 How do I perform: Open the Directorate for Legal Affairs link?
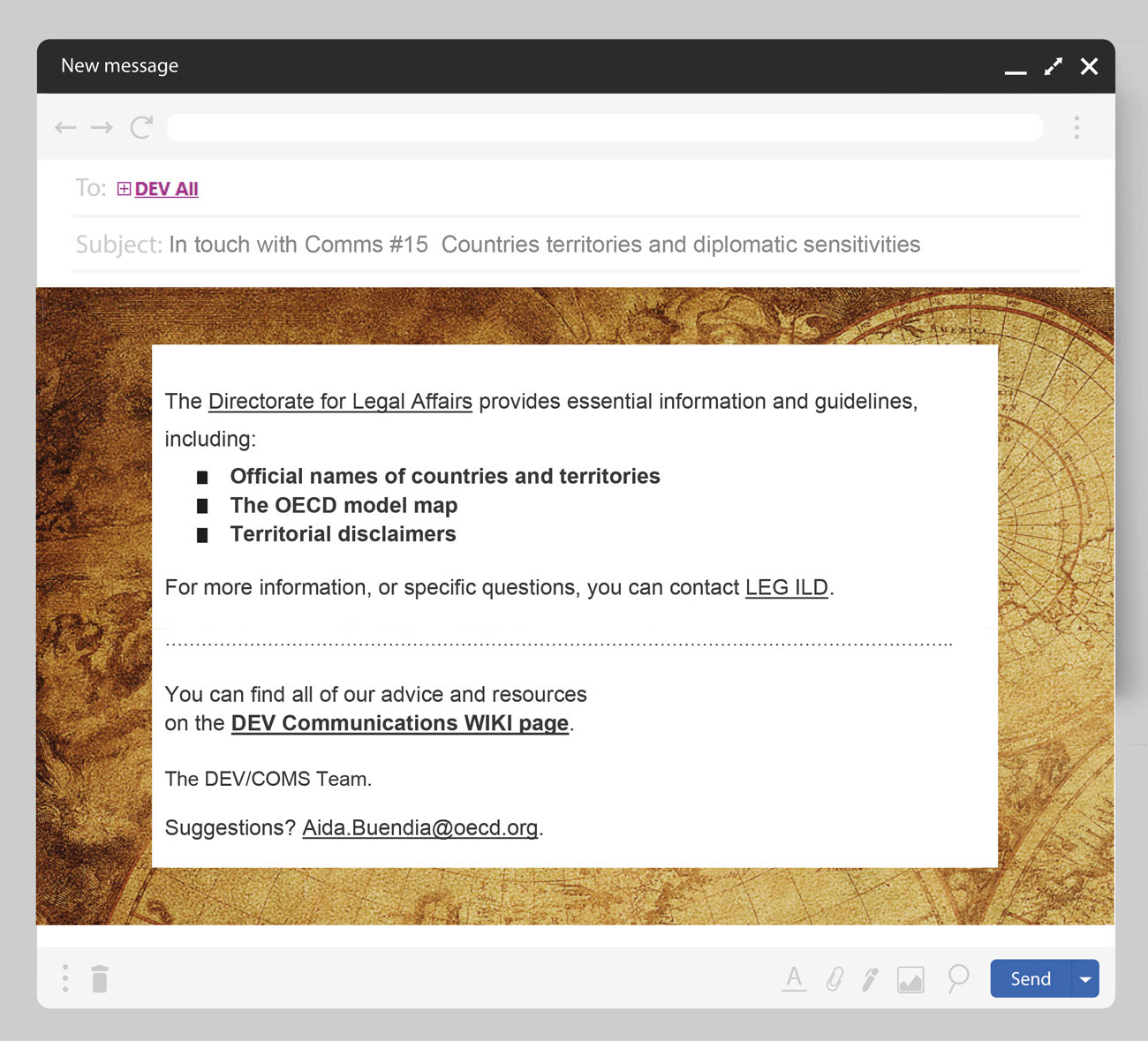340,402
